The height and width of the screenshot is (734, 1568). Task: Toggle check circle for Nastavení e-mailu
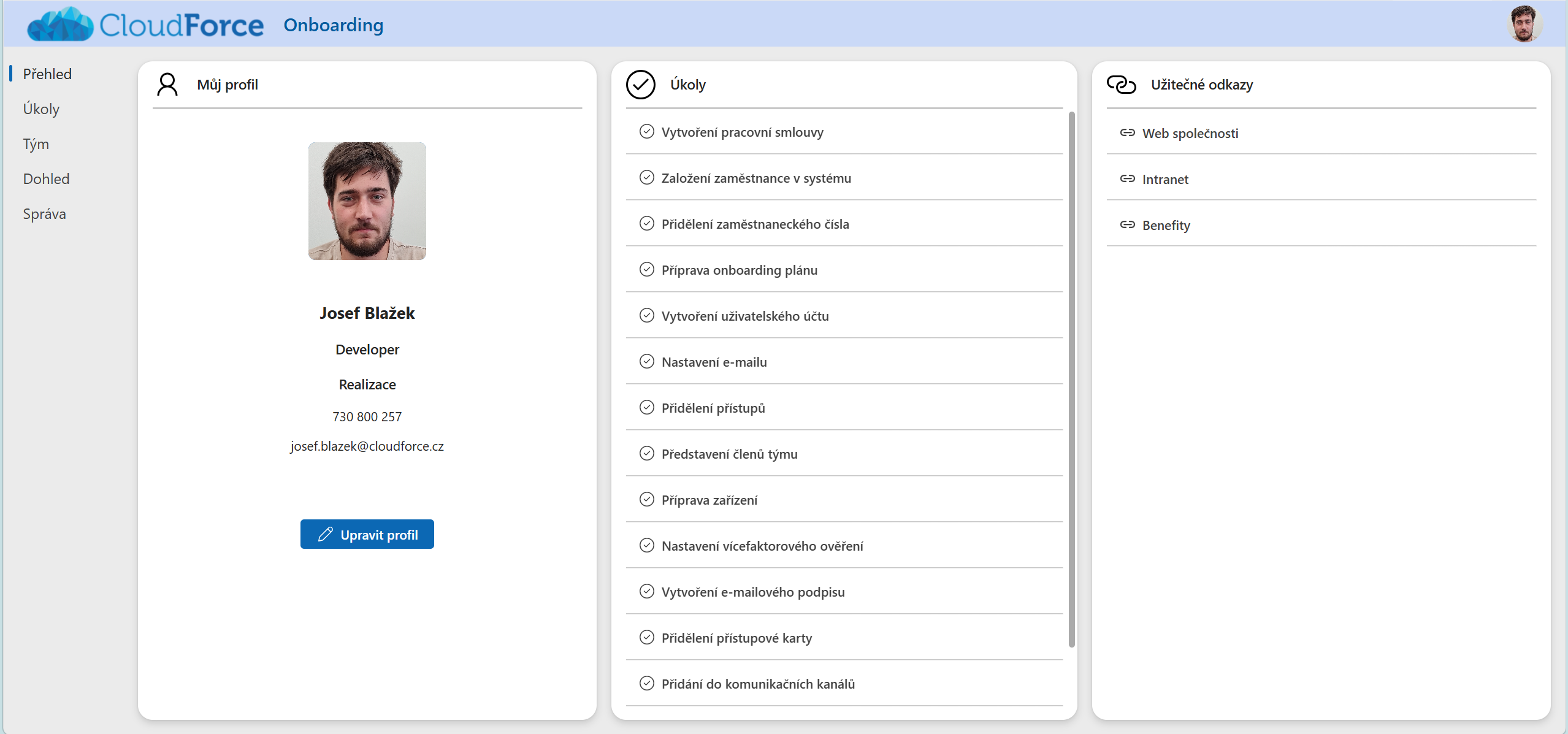click(646, 362)
